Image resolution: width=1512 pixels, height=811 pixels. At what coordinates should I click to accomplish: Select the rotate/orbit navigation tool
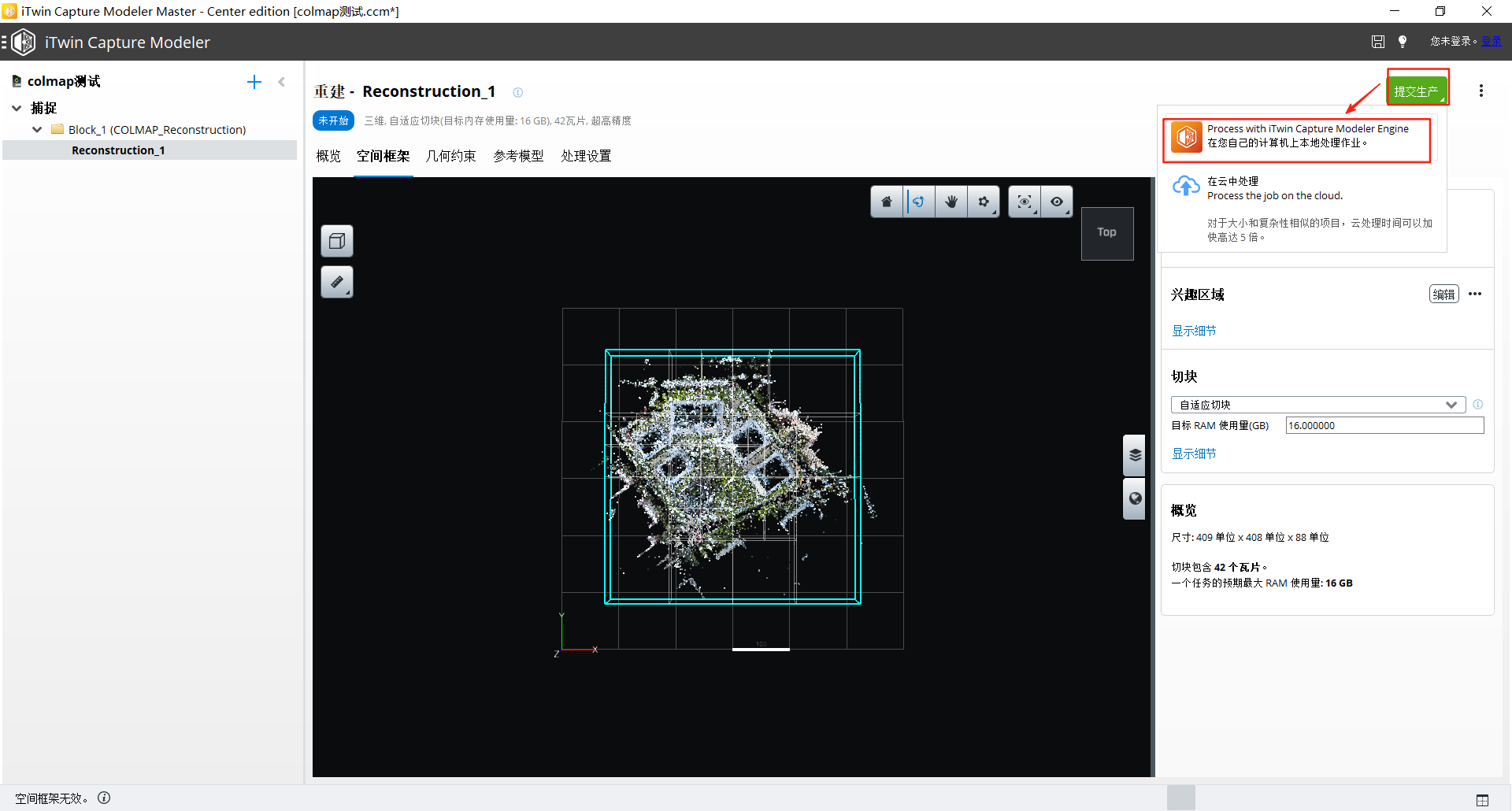[x=919, y=202]
